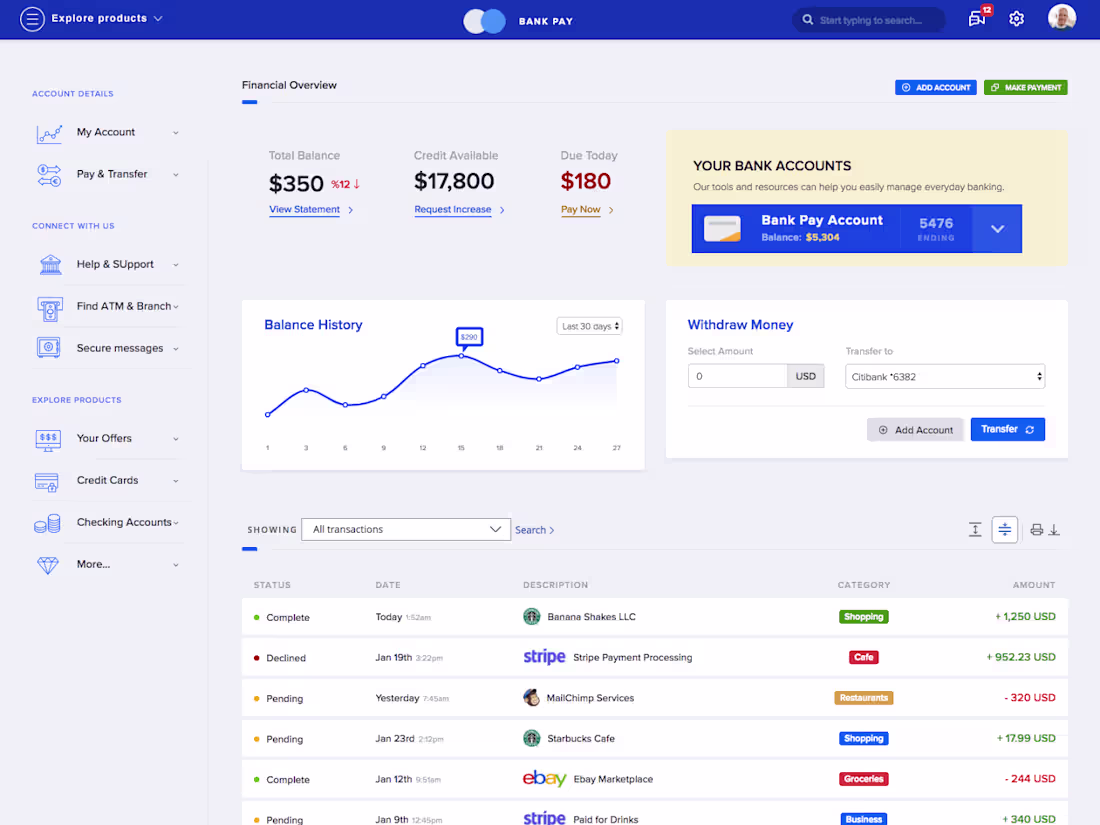
Task: Select the Pay & Transfer sidebar icon
Action: (48, 174)
